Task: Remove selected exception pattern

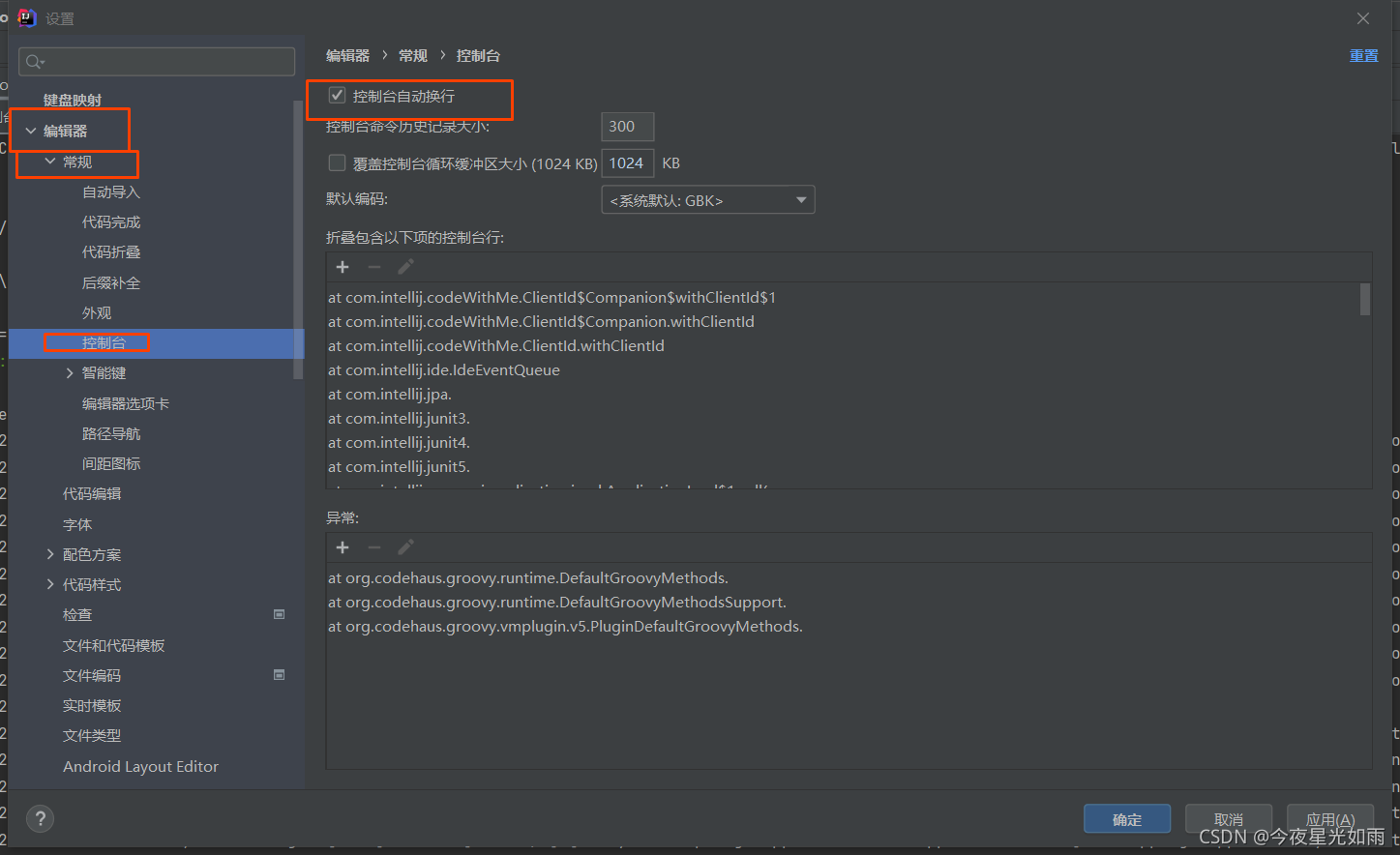Action: 374,547
